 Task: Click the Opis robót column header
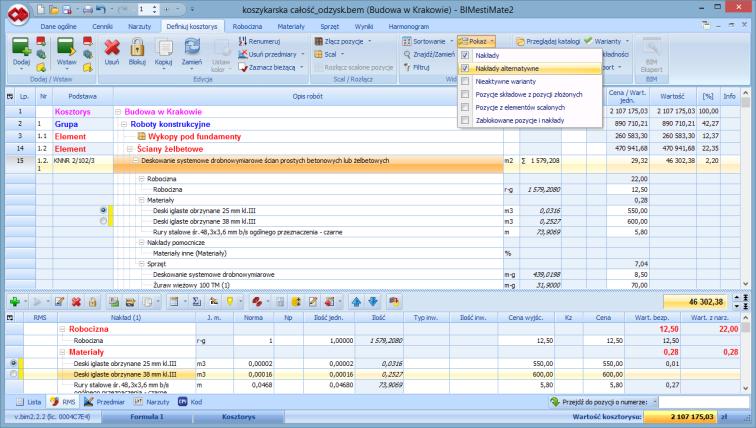308,96
